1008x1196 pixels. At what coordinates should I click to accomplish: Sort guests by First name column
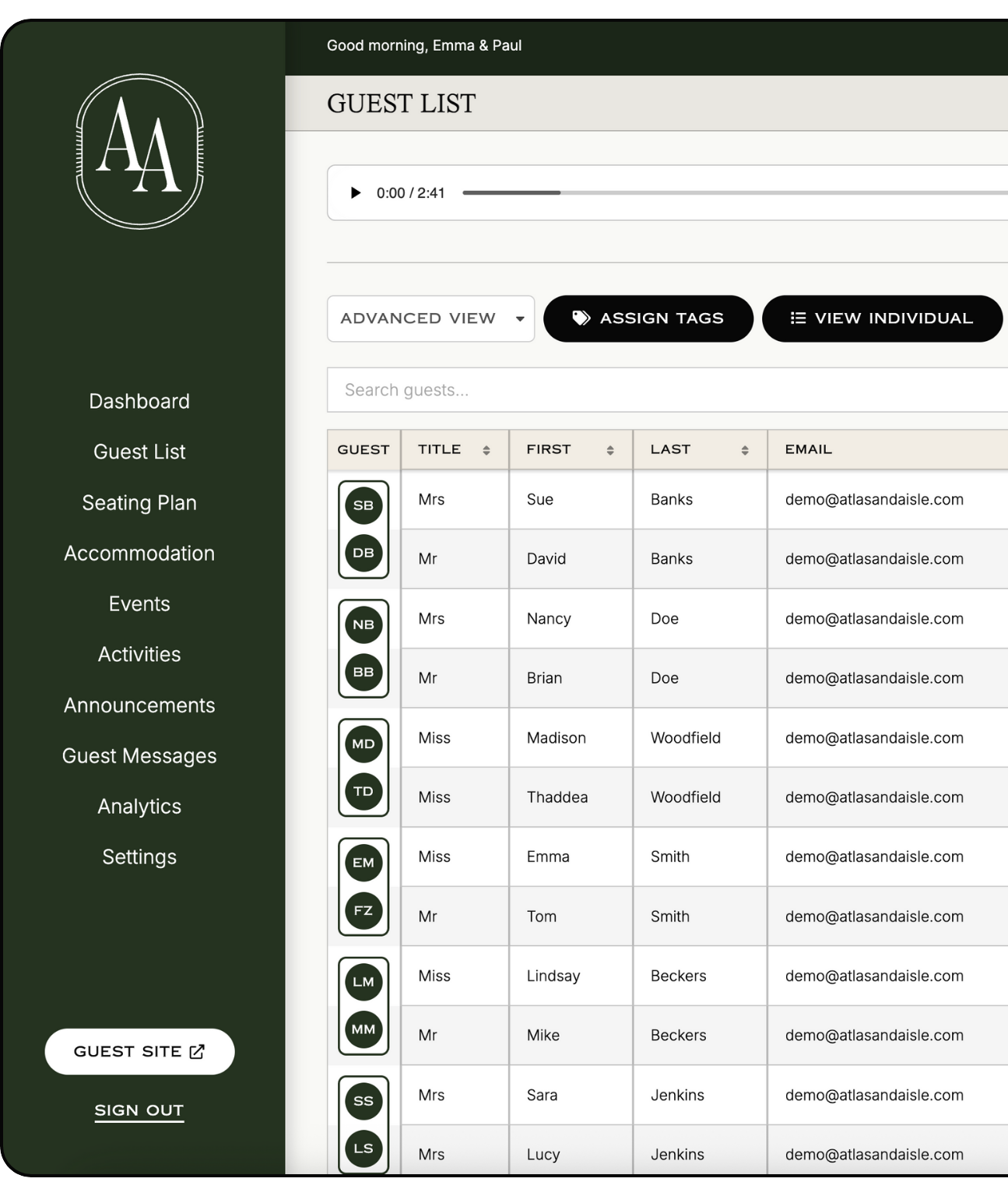[609, 450]
